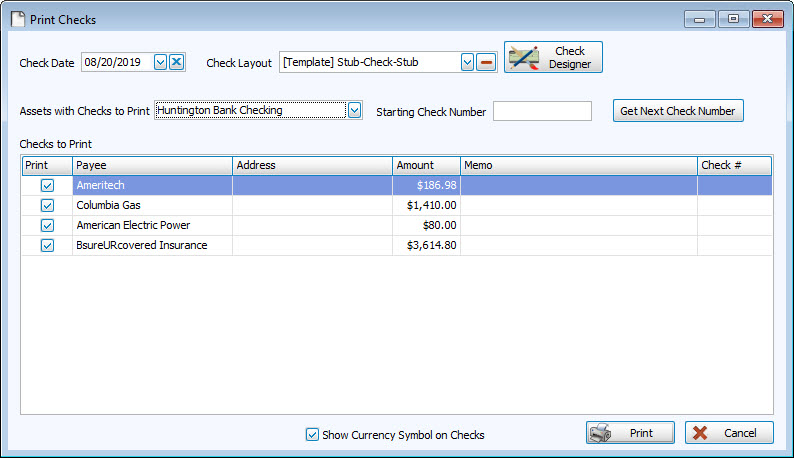Screen dimensions: 794x458
Task: Toggle print checkbox for American Electric Power
Action: 47,225
